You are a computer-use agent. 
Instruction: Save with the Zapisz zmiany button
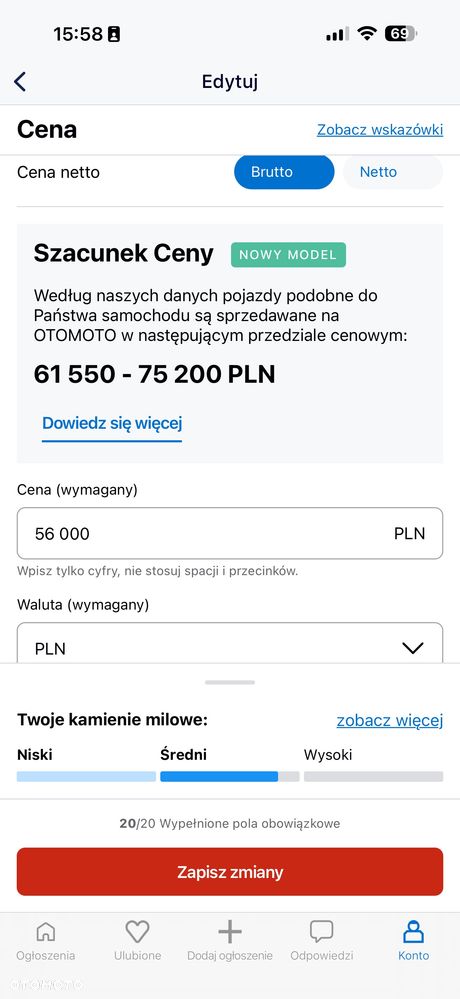(230, 872)
